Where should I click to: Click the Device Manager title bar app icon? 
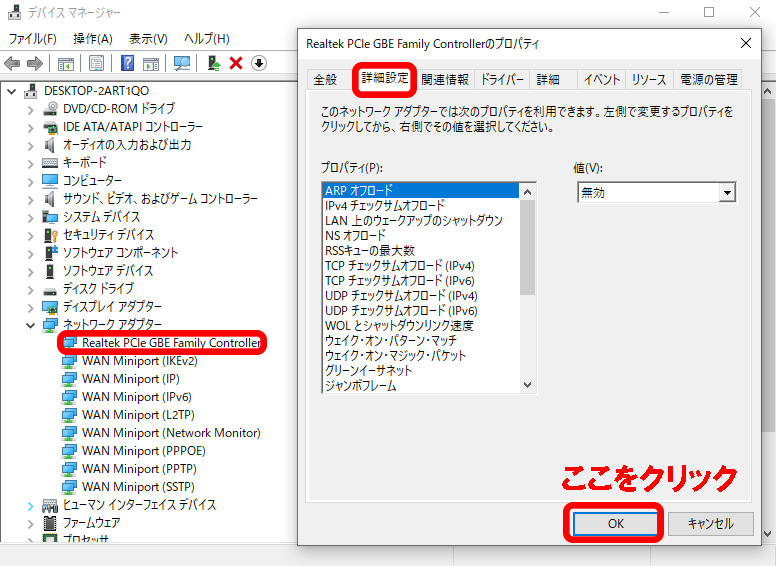click(14, 12)
